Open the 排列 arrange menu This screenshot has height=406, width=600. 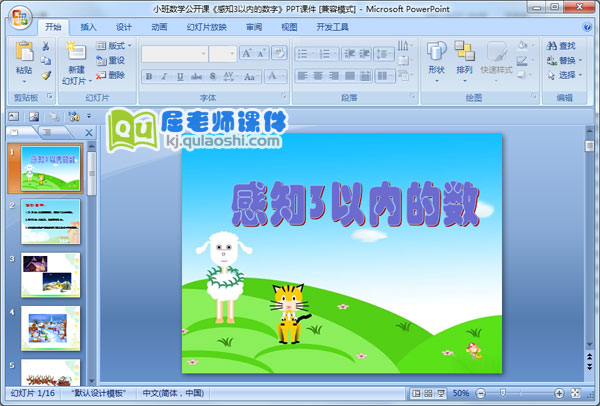pos(465,62)
